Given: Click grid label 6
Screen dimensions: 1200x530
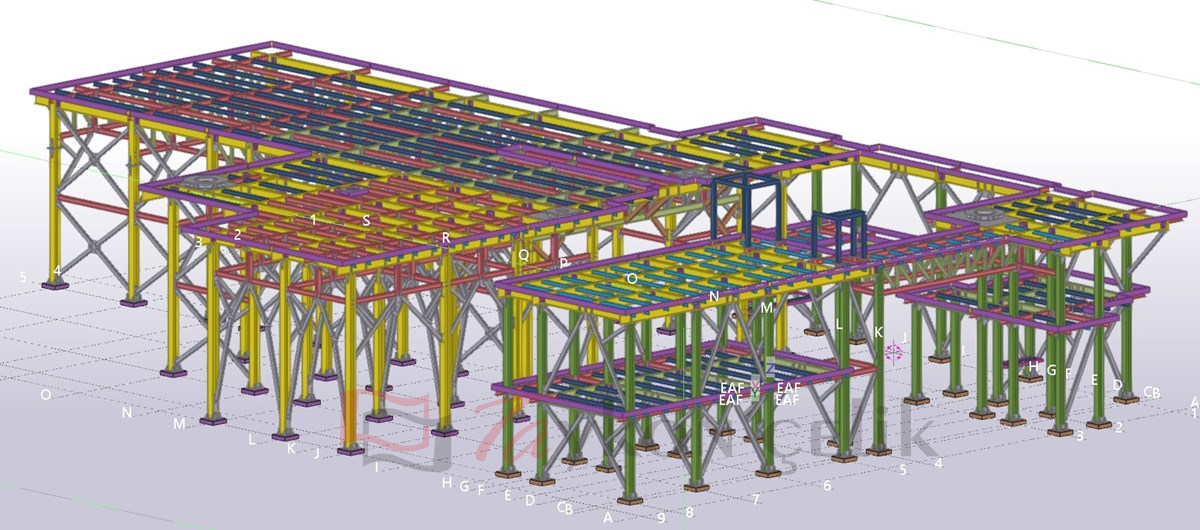Looking at the screenshot, I should coord(827,485).
